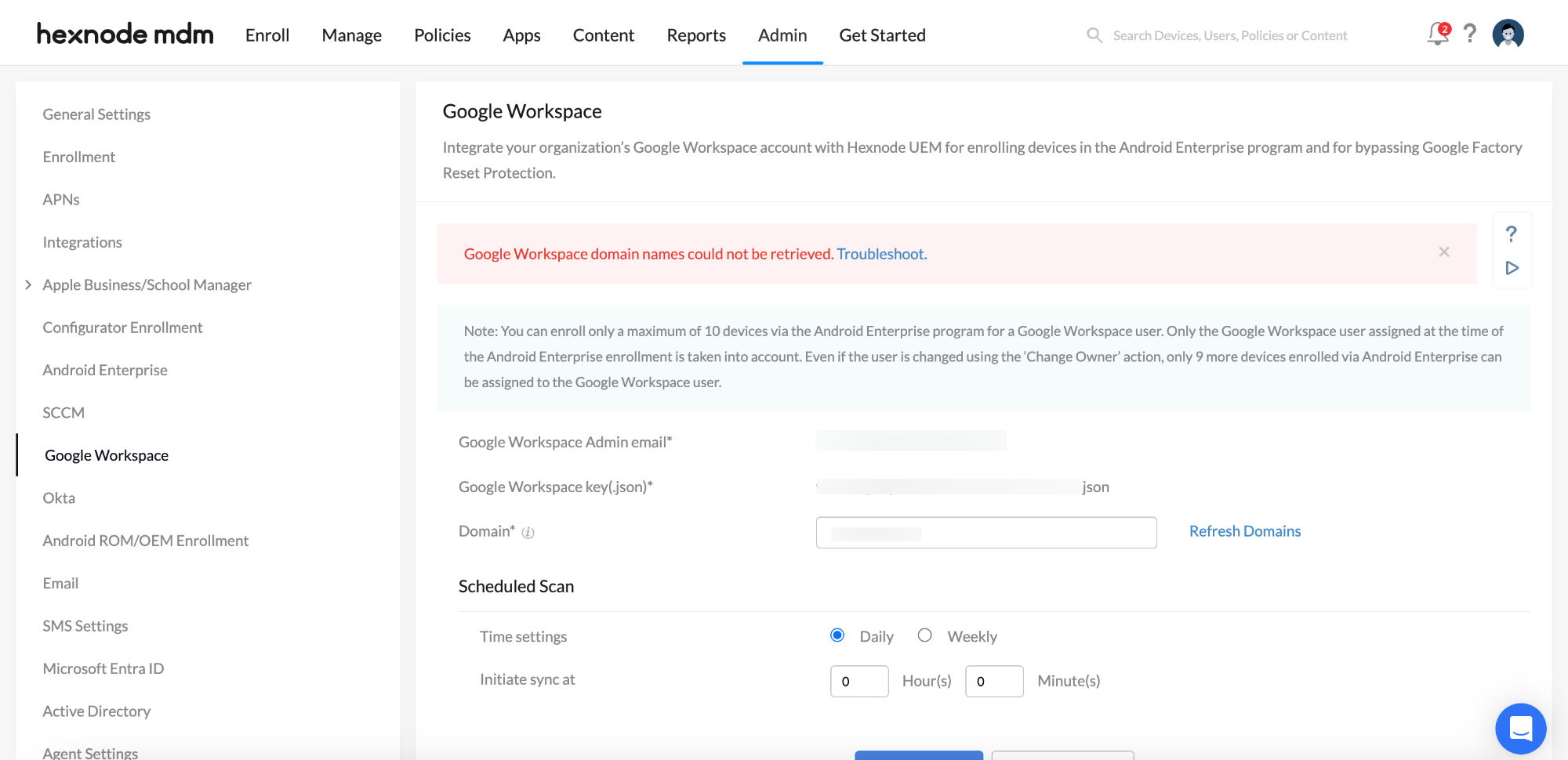Viewport: 1568px width, 760px height.
Task: Open the Enroll tab
Action: pos(267,35)
